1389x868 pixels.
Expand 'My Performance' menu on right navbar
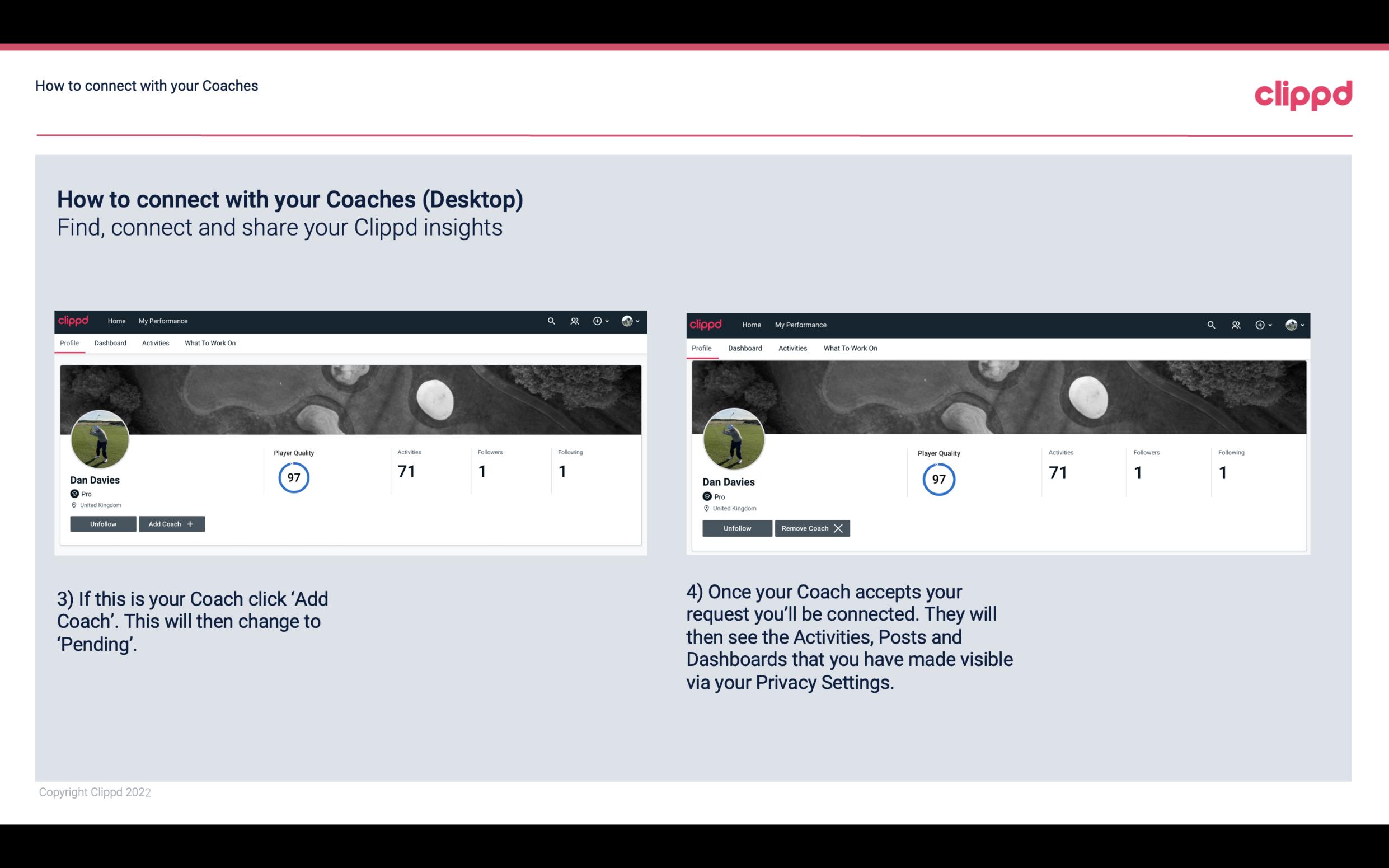coord(801,324)
